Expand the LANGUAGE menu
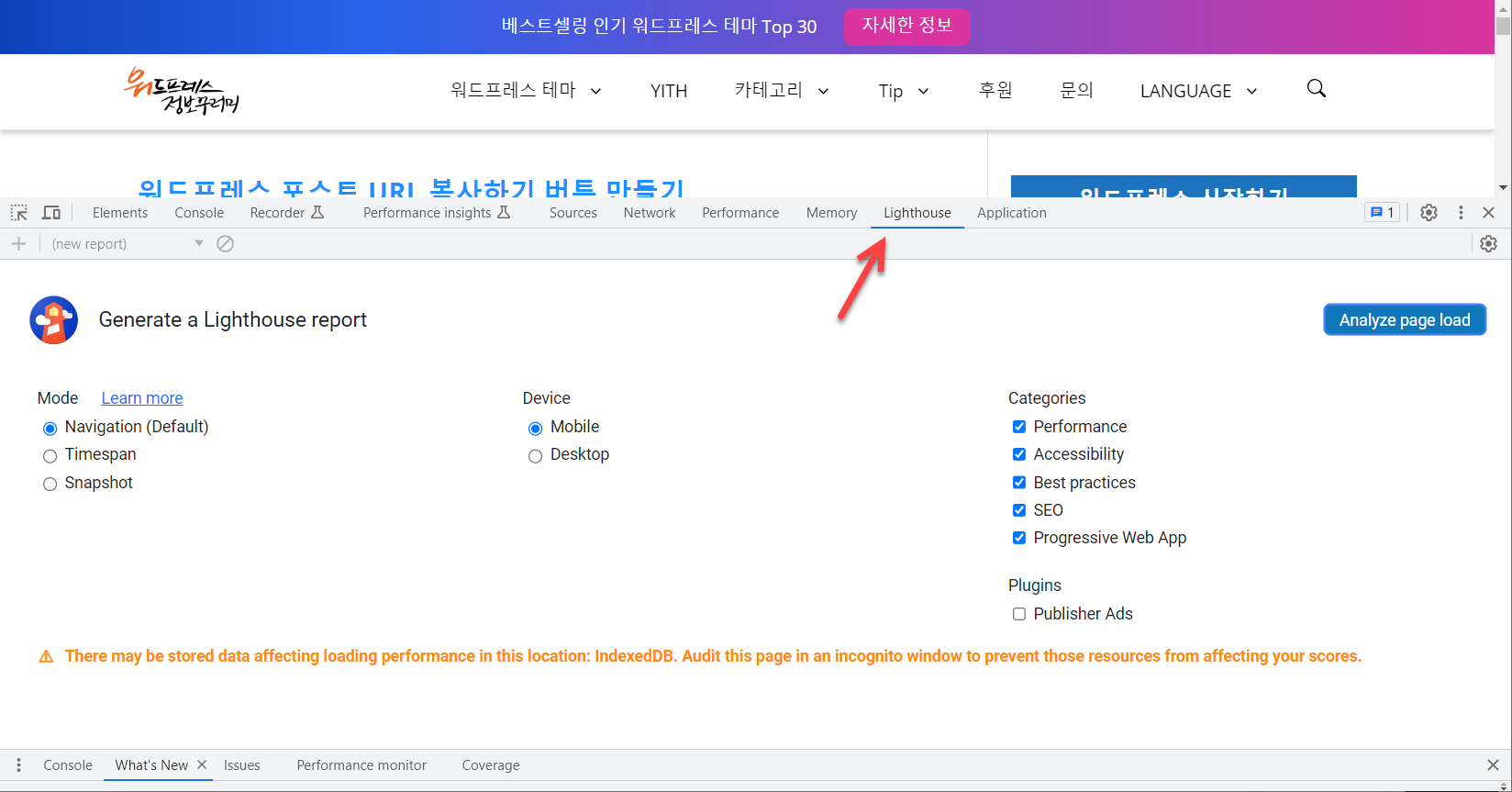Viewport: 1512px width, 792px height. point(1198,90)
